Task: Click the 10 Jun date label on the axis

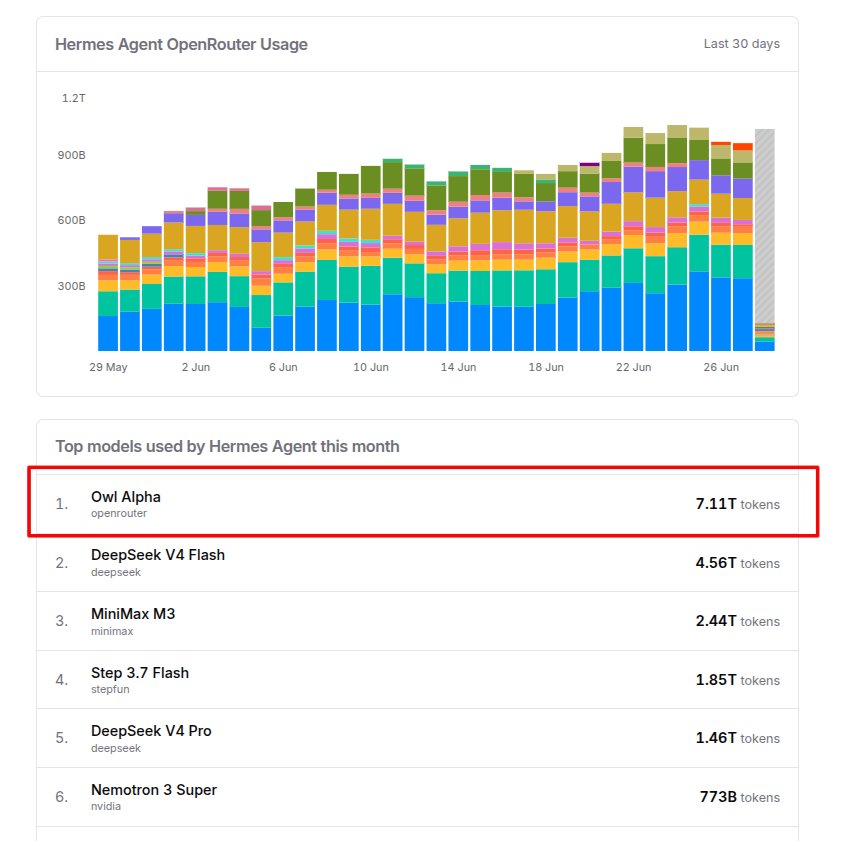Action: pos(371,367)
